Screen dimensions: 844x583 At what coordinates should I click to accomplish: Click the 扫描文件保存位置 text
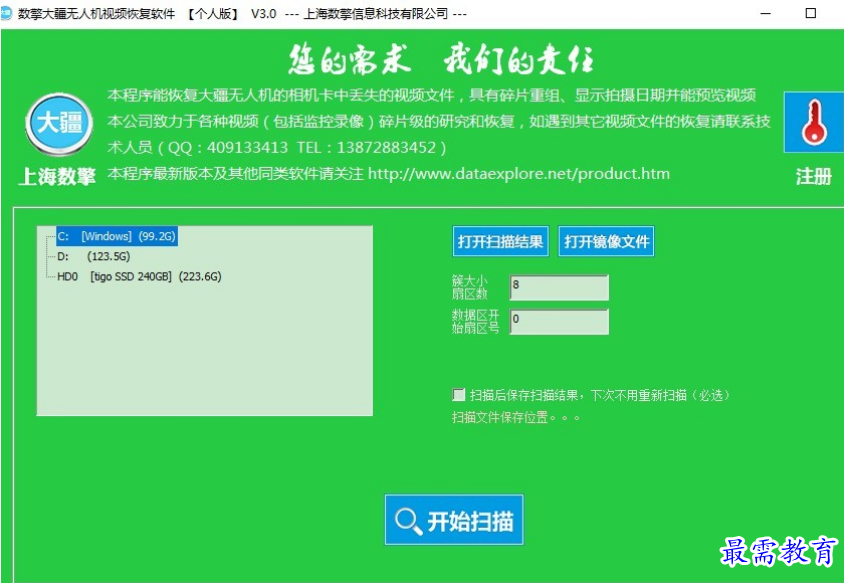point(516,417)
